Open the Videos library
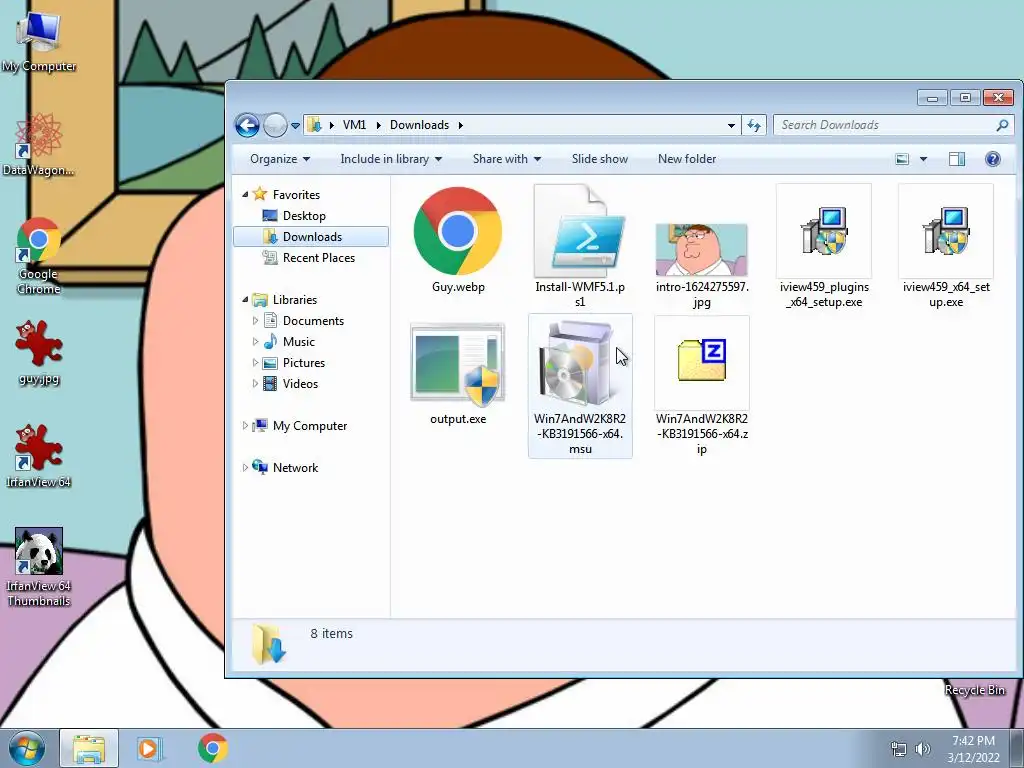 coord(300,383)
